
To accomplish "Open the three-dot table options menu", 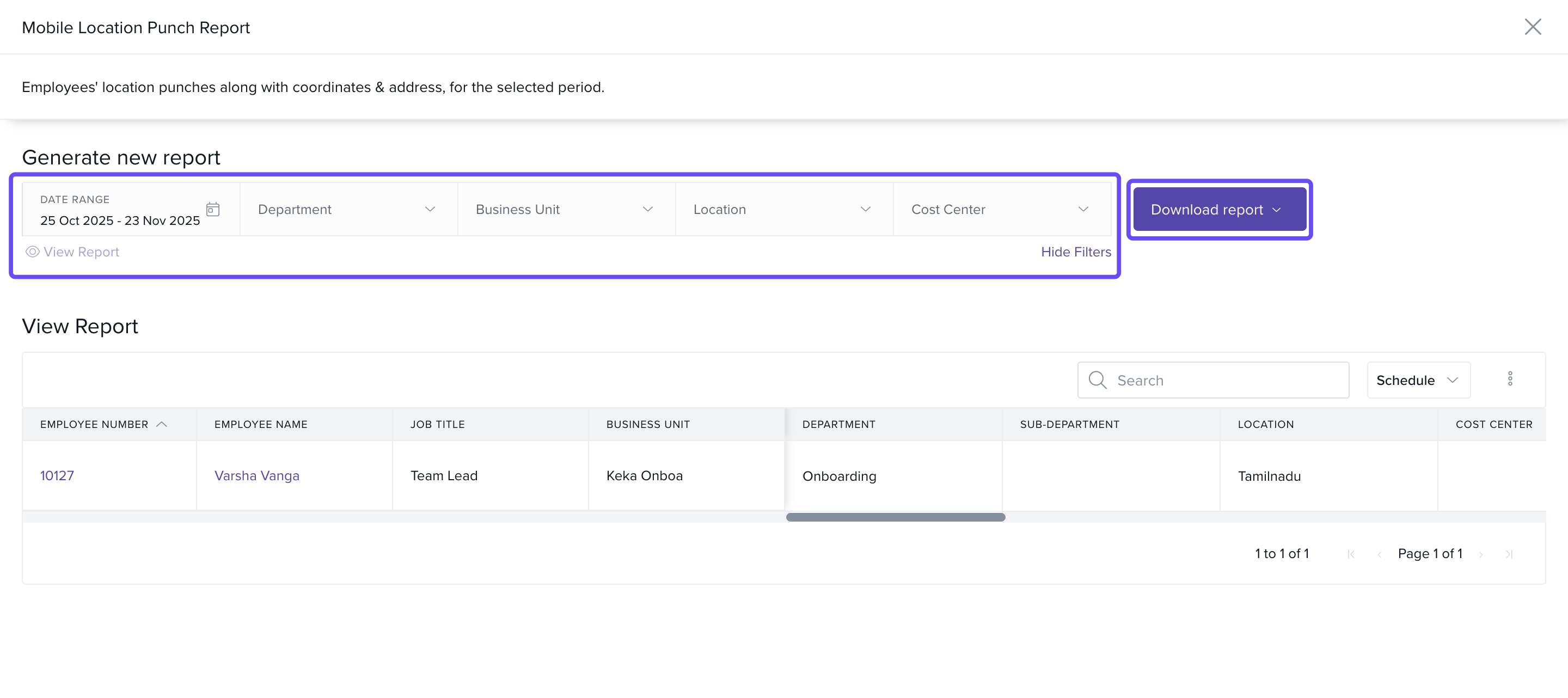I will point(1510,379).
